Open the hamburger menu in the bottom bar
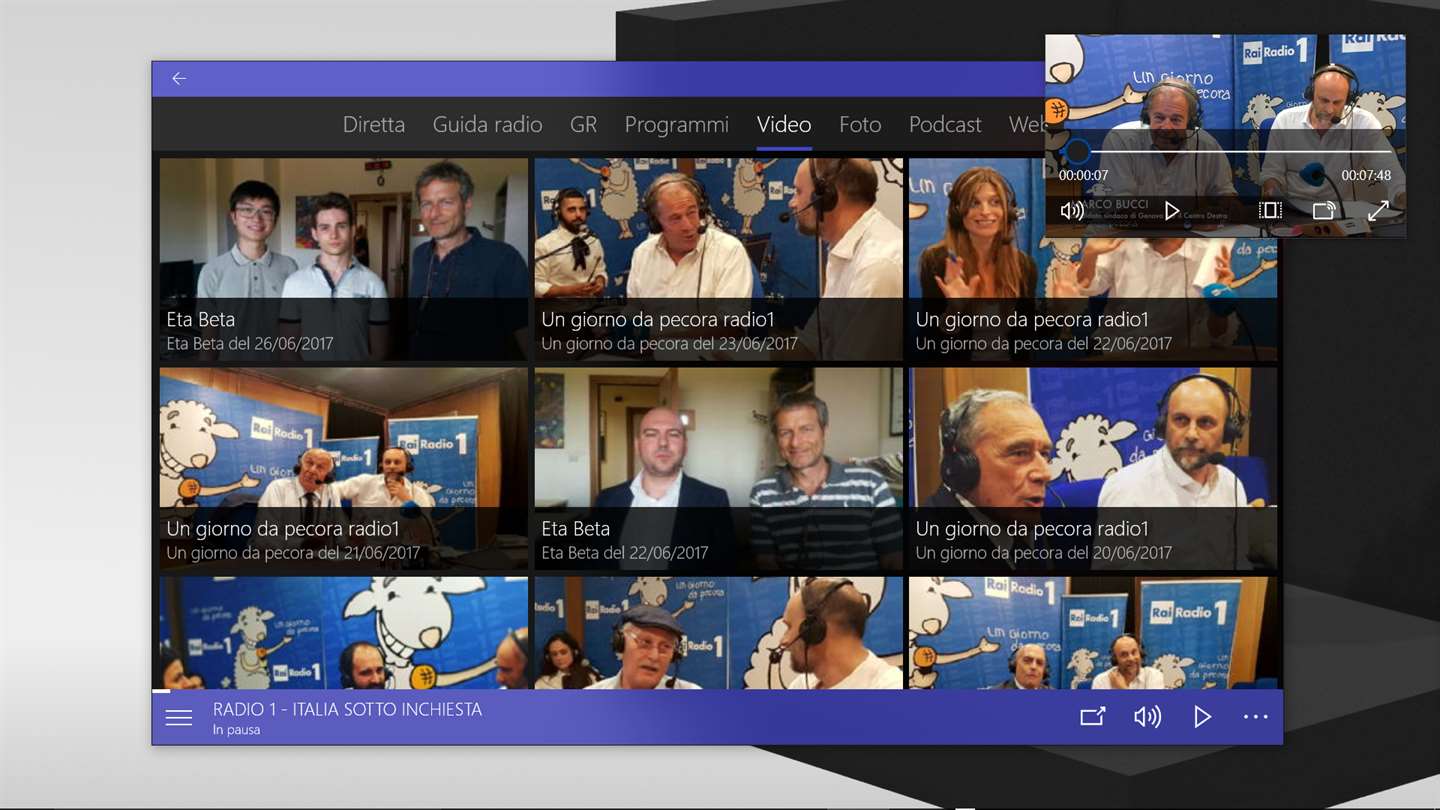The image size is (1440, 810). pos(179,718)
